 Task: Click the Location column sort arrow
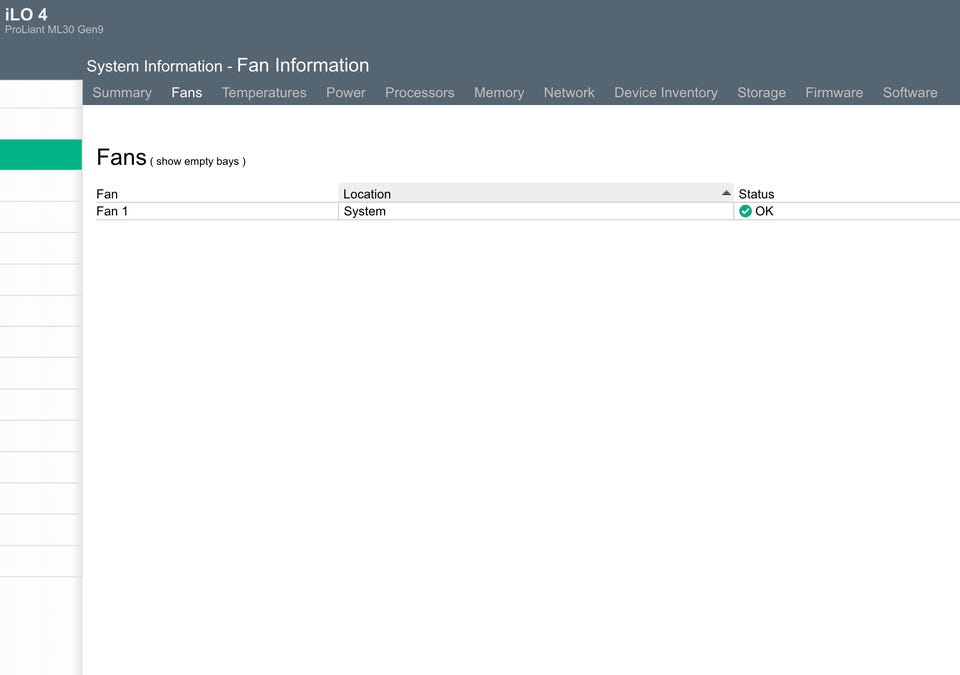726,193
